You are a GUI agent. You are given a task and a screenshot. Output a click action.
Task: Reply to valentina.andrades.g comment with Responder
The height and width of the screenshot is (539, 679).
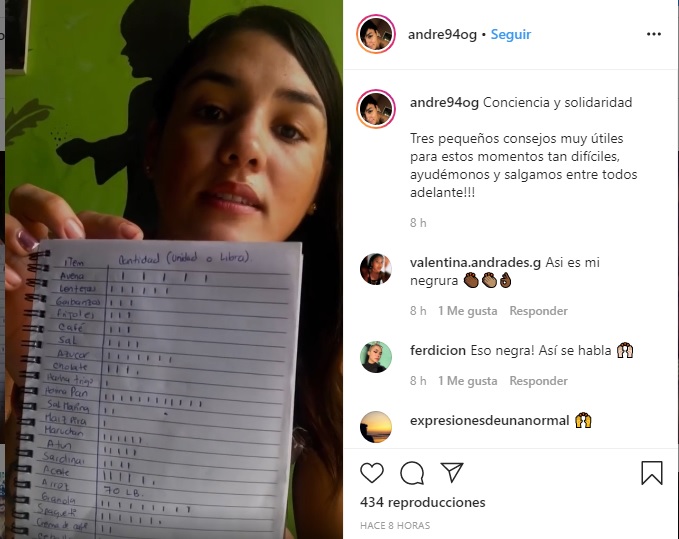(x=538, y=311)
